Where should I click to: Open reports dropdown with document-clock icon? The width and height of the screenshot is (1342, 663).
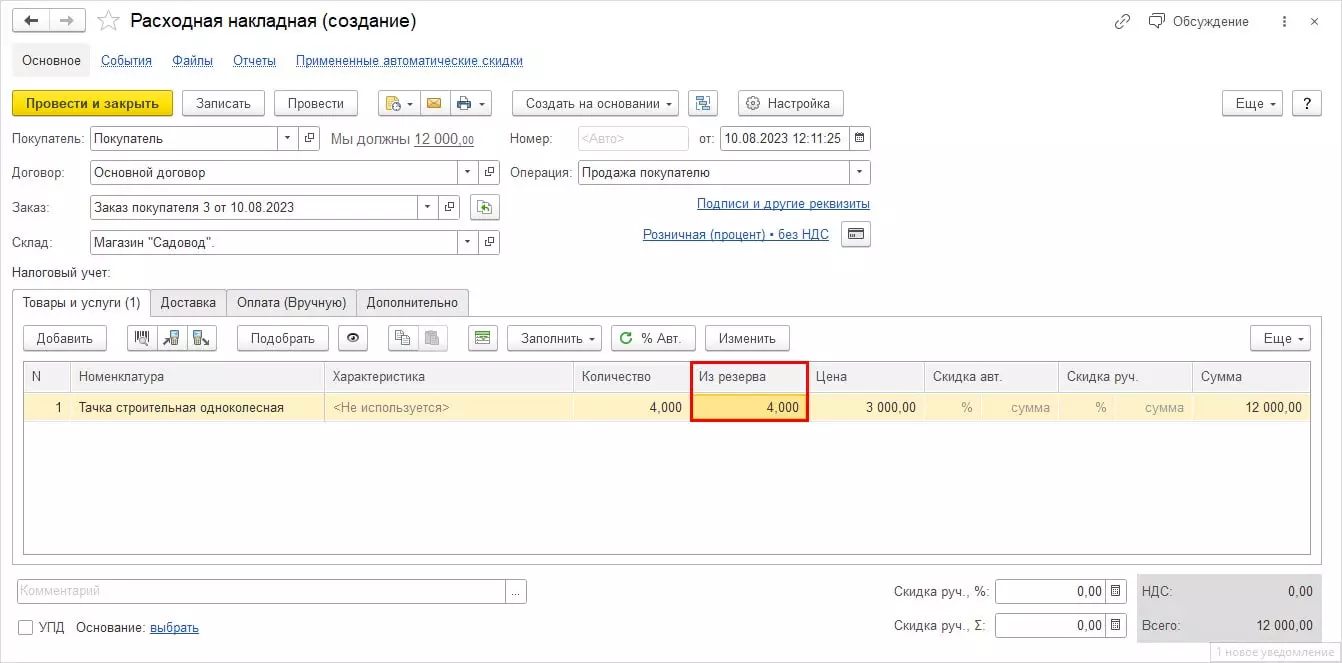(398, 103)
